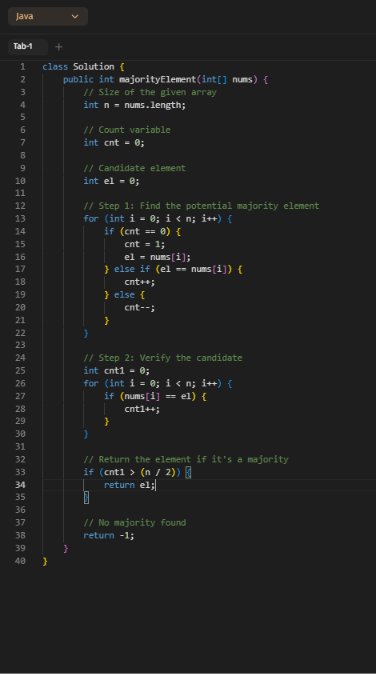Click 'if (nums[i] == el) {' line

155,396
